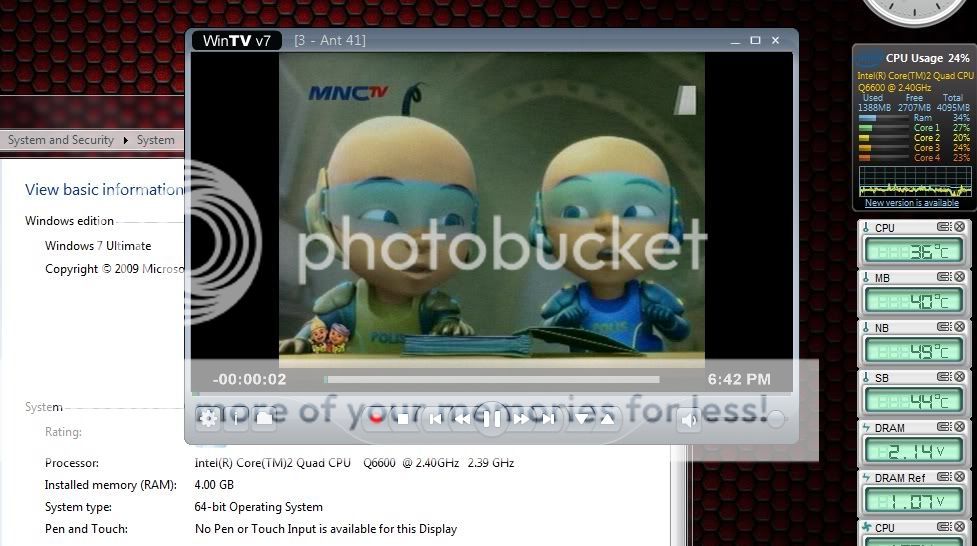
Task: Click the 2.14 V DRAM readout
Action: click(913, 451)
